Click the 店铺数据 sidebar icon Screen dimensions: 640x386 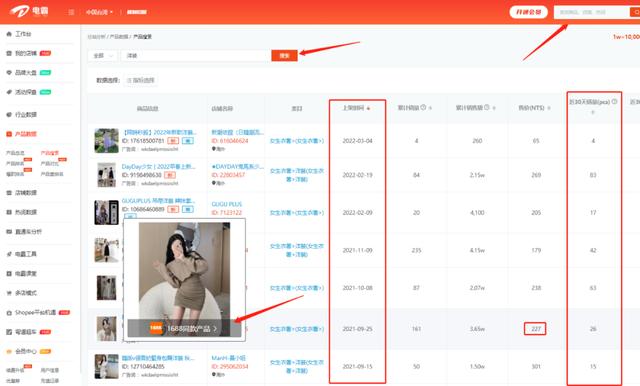click(x=9, y=193)
